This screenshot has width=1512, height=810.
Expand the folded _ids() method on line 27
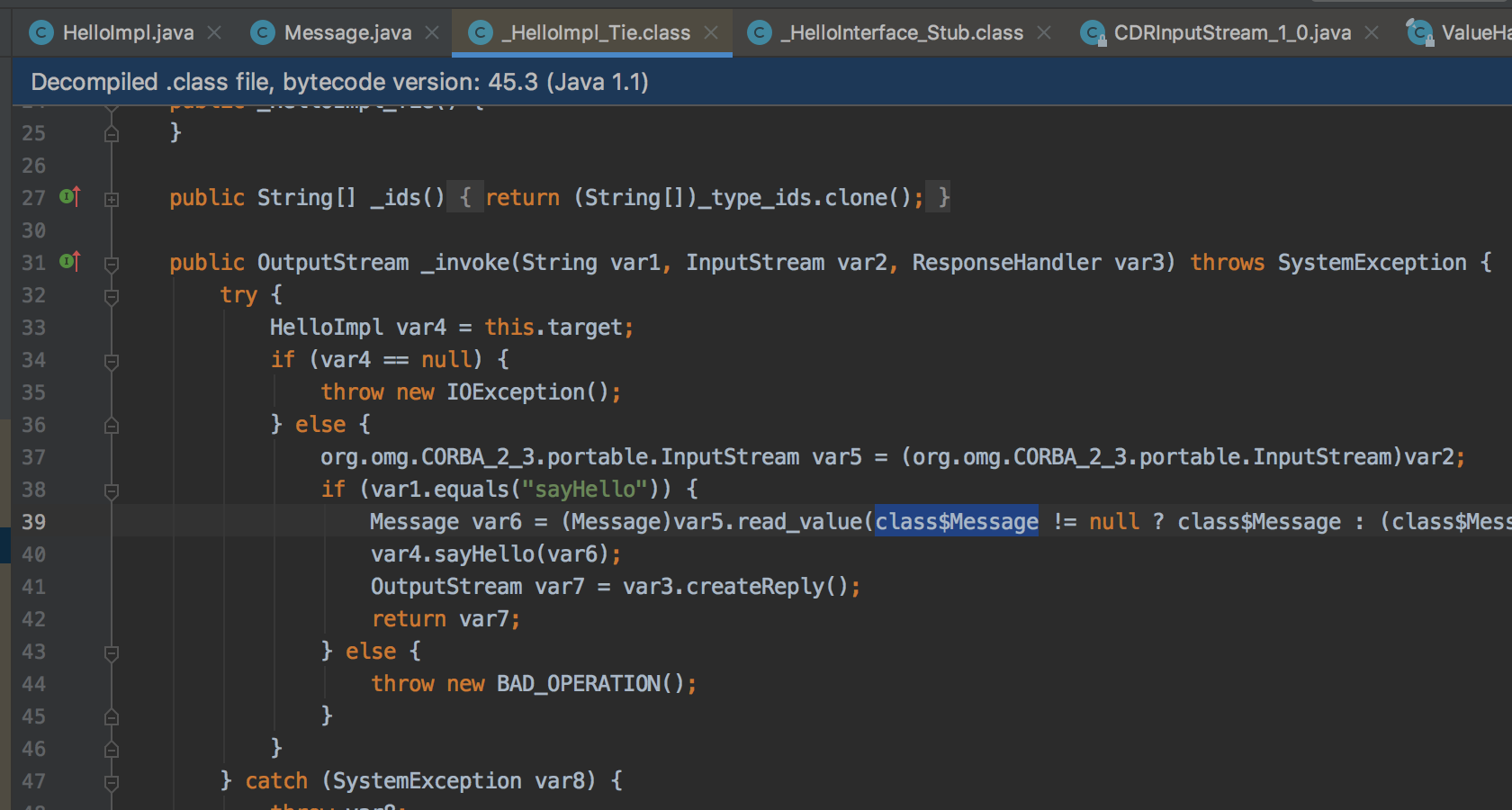coord(112,199)
